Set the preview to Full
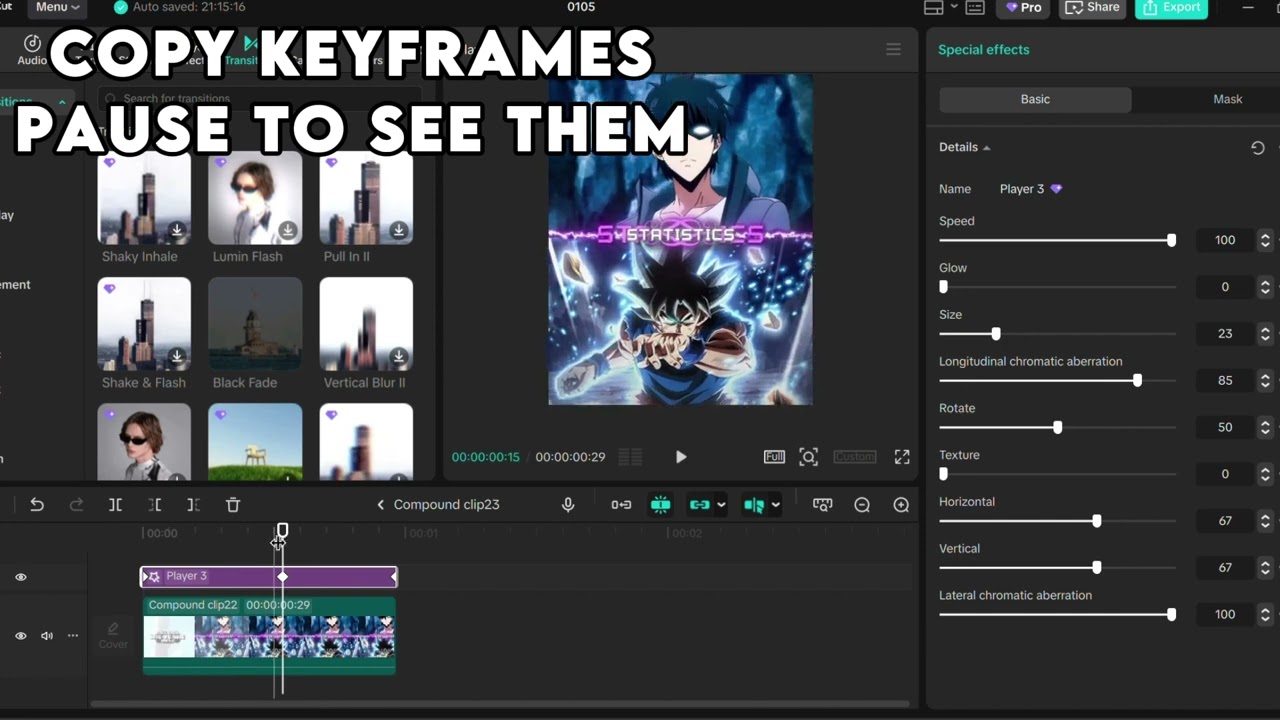This screenshot has width=1280, height=720. pos(774,457)
